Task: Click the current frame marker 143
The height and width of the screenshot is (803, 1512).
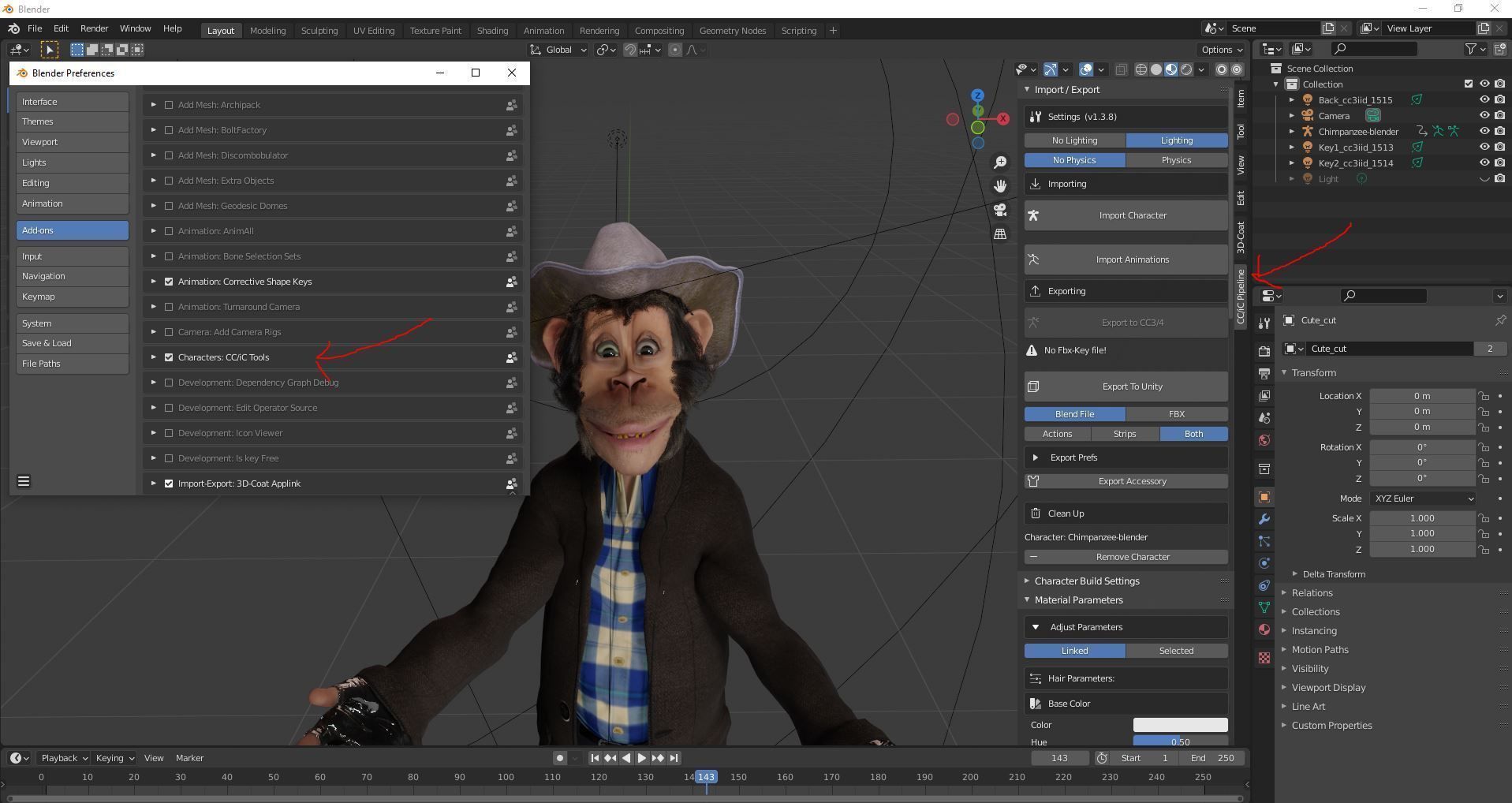Action: [x=706, y=777]
